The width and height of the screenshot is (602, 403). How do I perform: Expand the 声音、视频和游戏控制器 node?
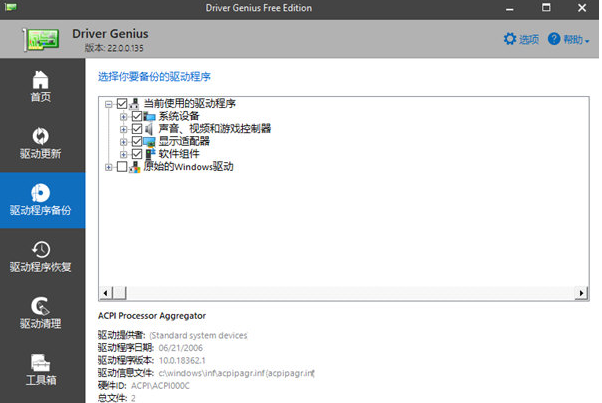coord(124,129)
